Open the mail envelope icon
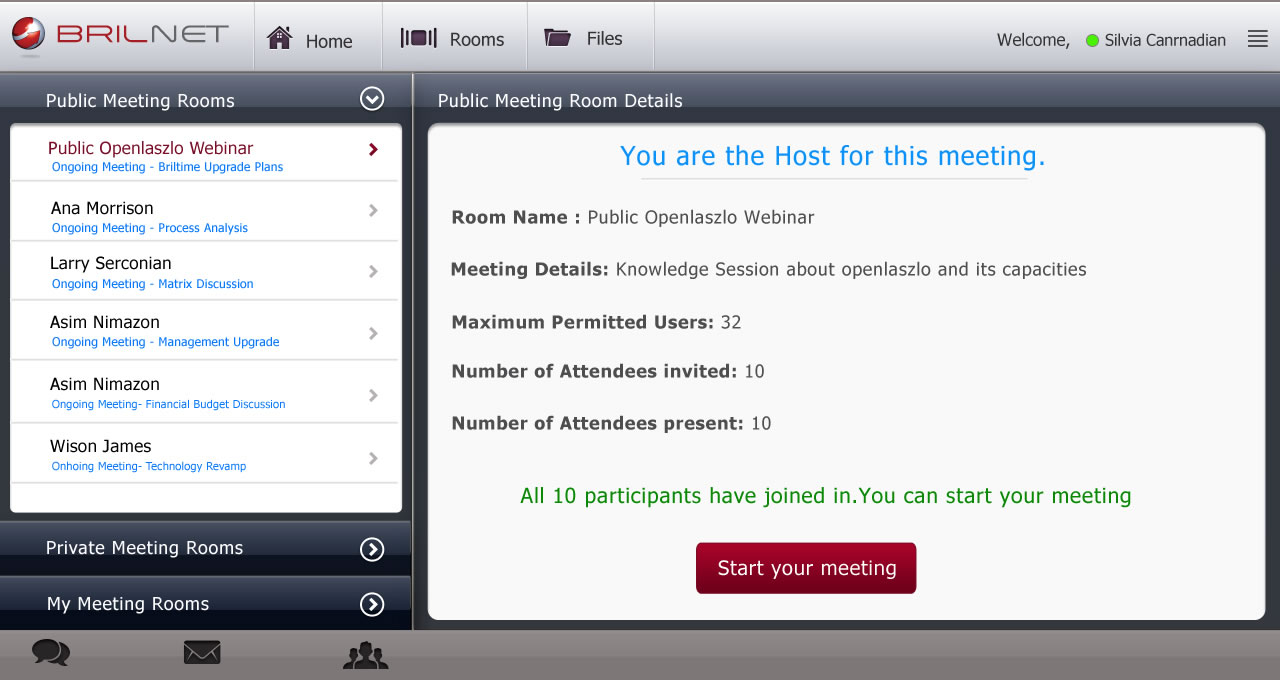 [x=202, y=653]
